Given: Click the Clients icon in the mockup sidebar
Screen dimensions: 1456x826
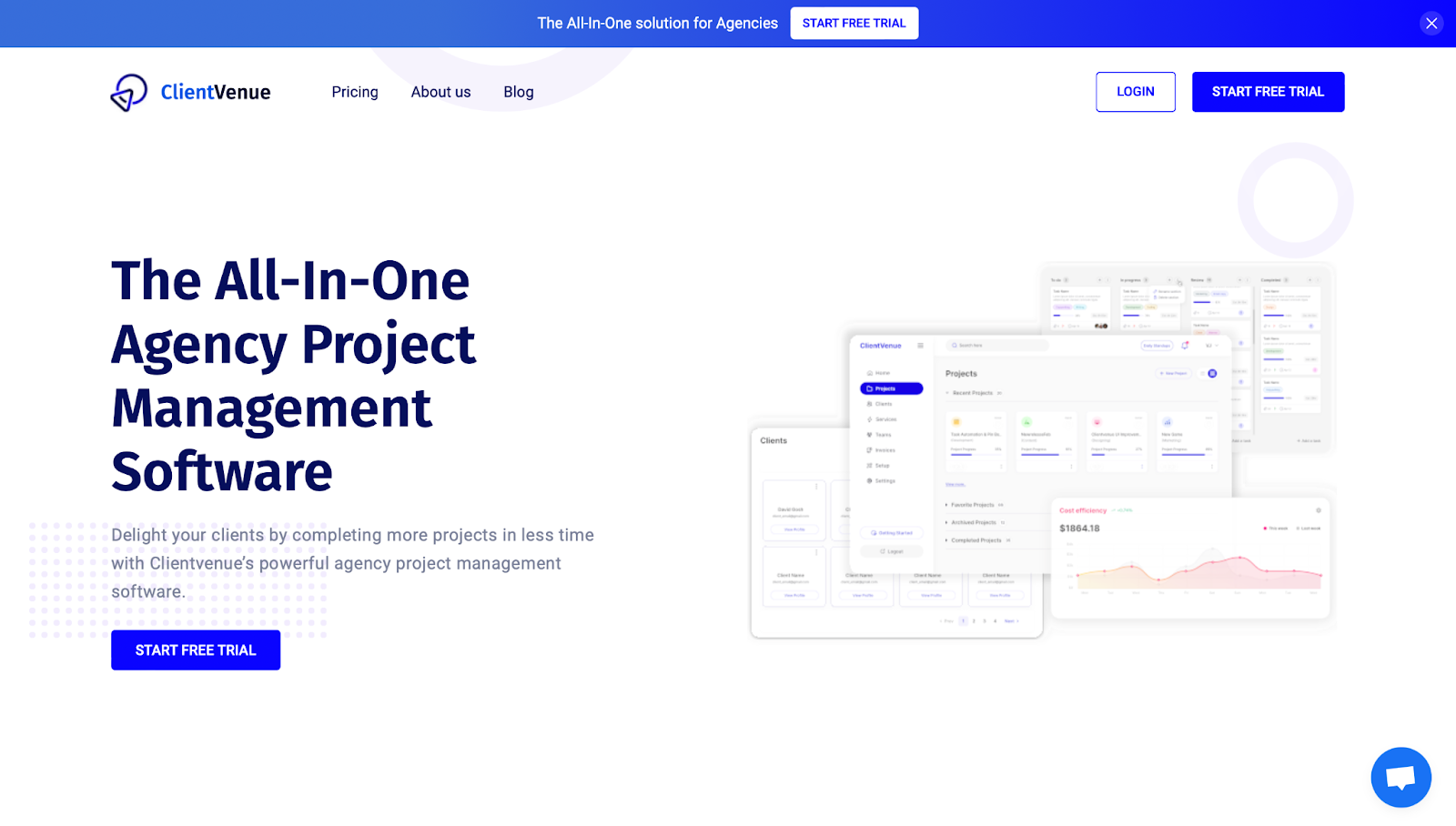Looking at the screenshot, I should tap(869, 404).
